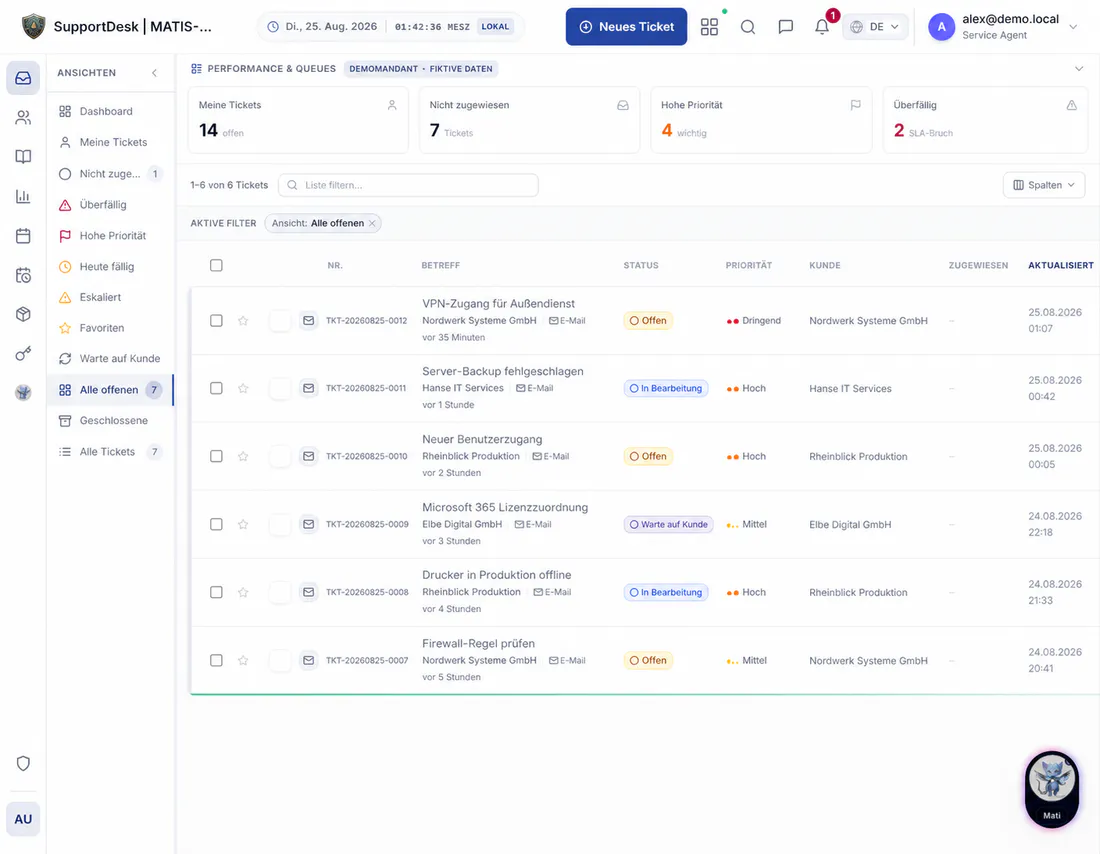Image resolution: width=1100 pixels, height=854 pixels.
Task: Check the VPN-Zugang für Außendienst row checkbox
Action: click(216, 321)
